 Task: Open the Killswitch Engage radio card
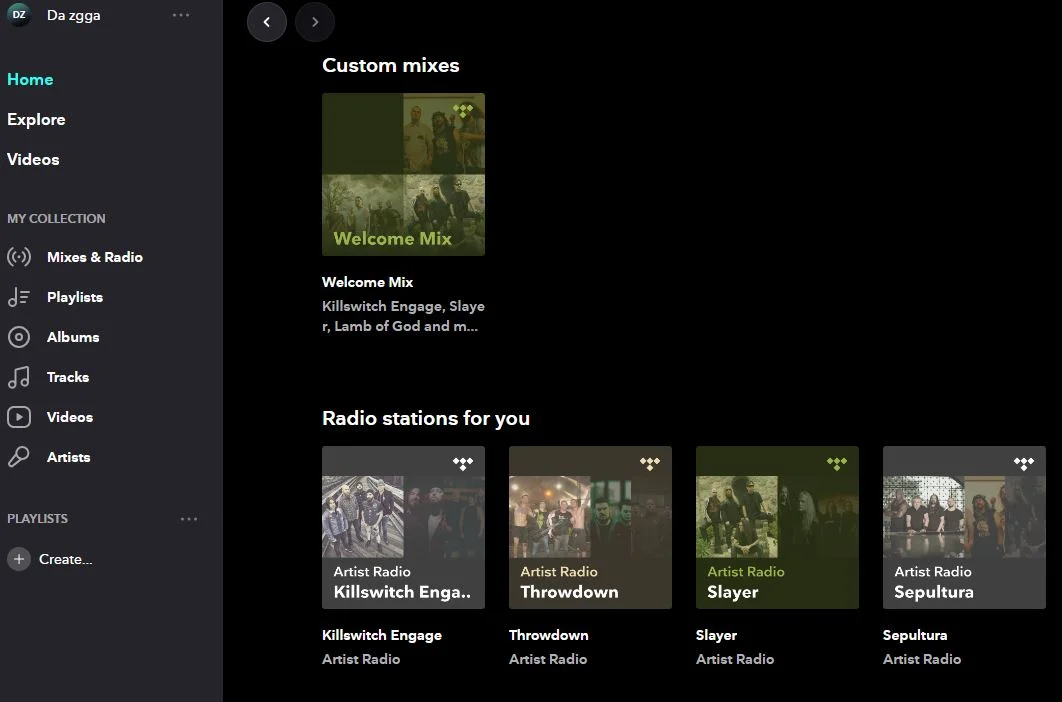404,527
